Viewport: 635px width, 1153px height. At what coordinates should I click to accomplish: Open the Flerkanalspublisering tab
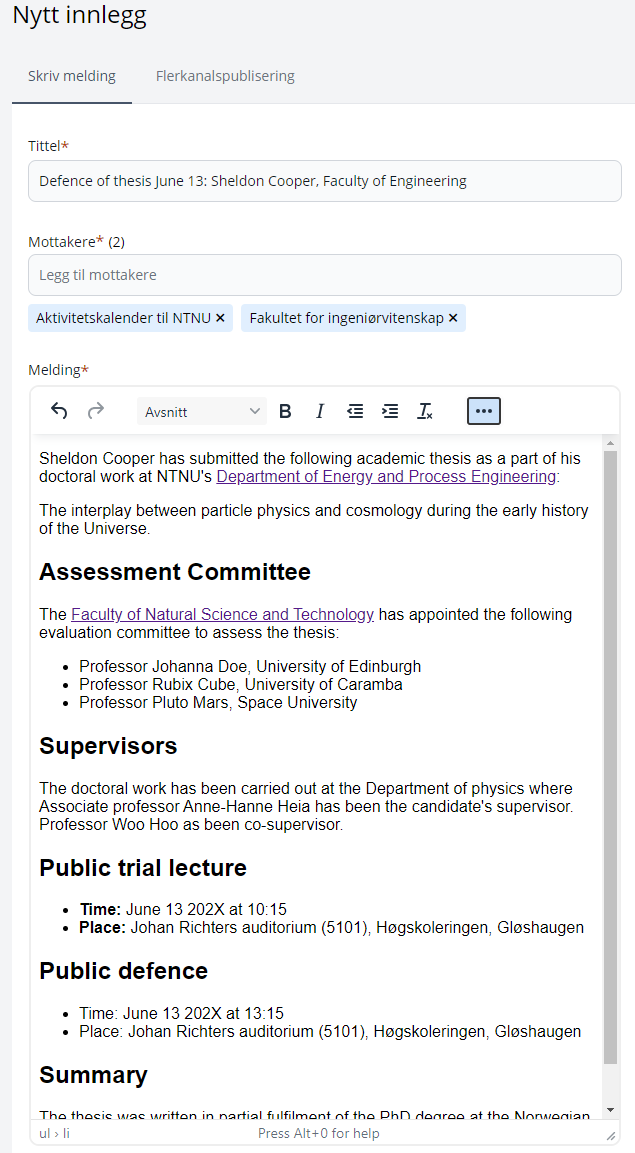225,76
